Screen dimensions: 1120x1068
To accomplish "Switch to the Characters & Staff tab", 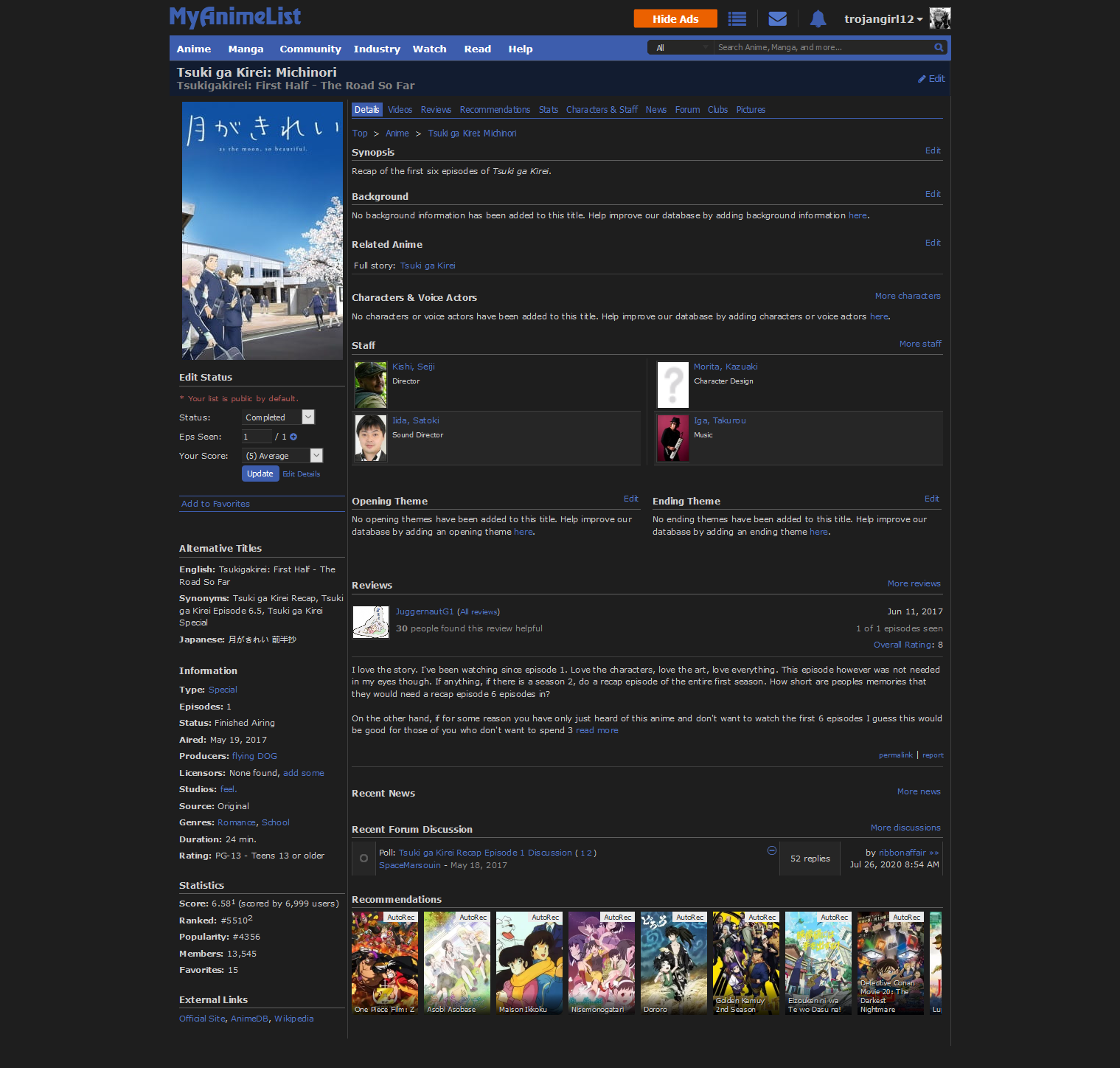I will [x=602, y=110].
